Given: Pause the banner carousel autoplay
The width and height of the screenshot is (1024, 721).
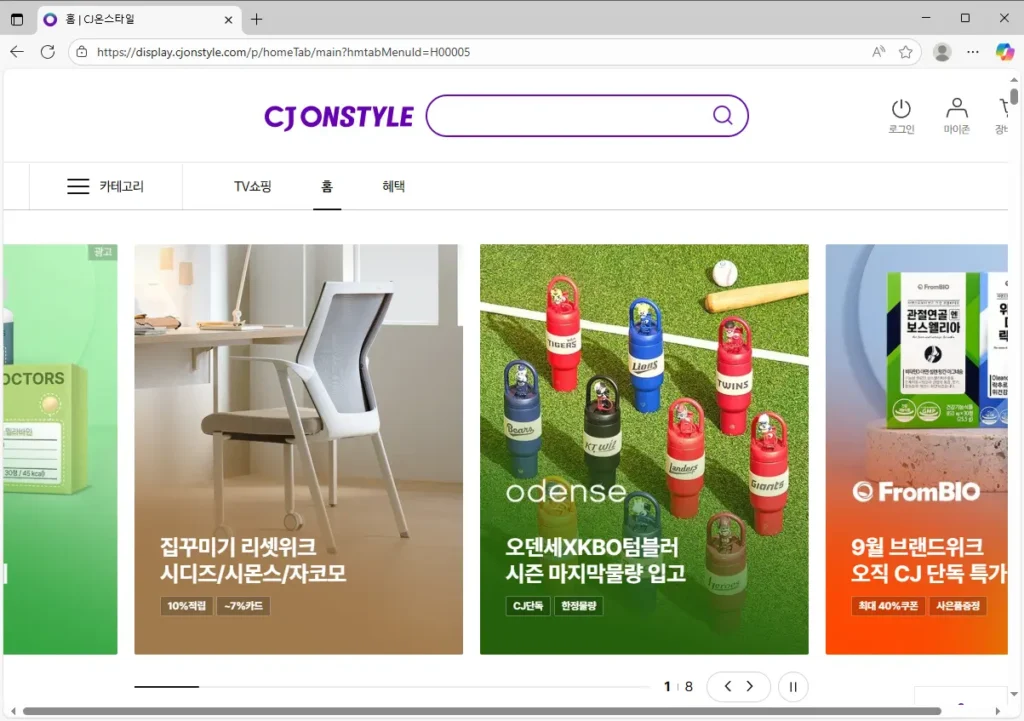Looking at the screenshot, I should coord(793,687).
